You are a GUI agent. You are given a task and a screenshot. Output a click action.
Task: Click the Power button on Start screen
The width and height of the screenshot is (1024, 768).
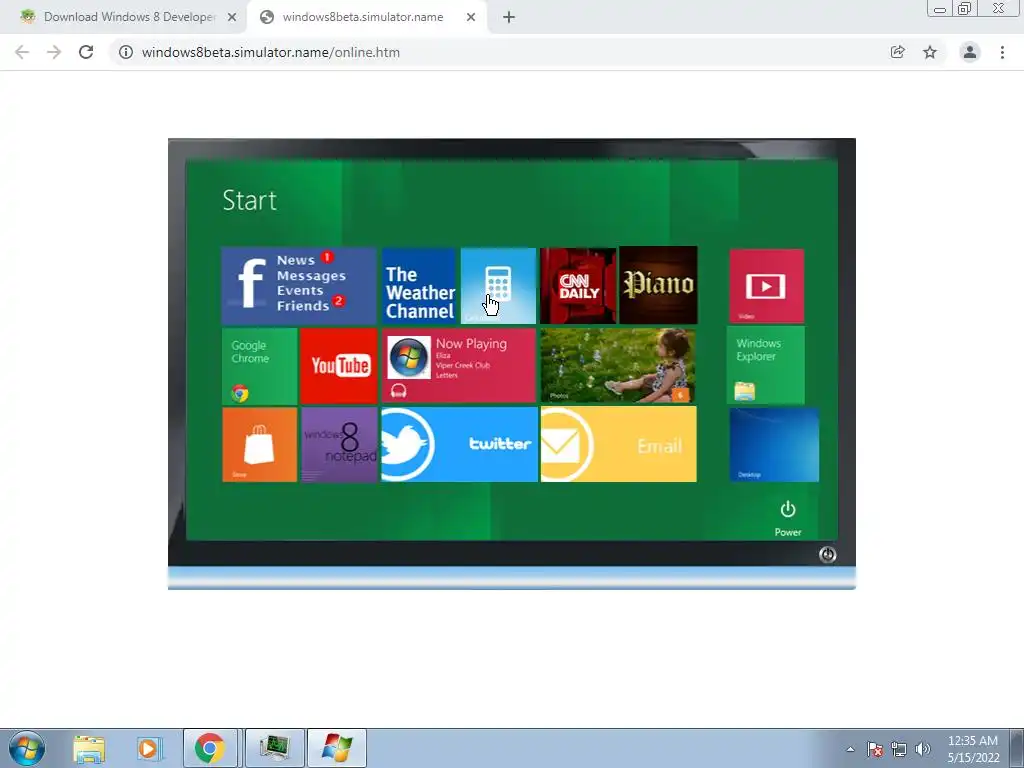pyautogui.click(x=788, y=519)
